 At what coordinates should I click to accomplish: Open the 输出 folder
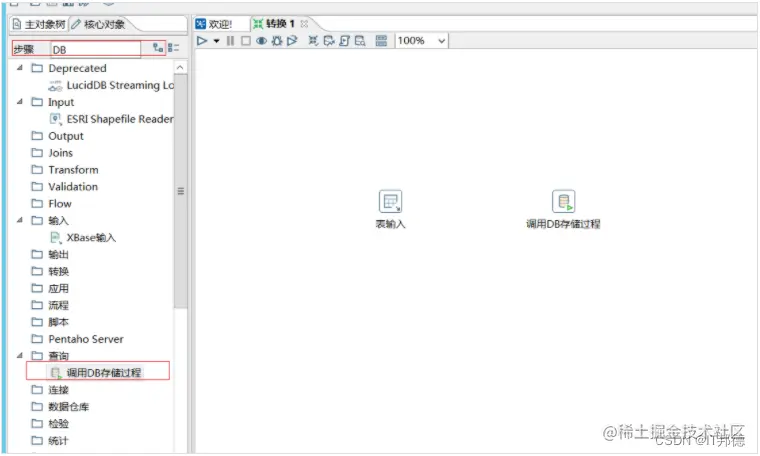(x=50, y=254)
